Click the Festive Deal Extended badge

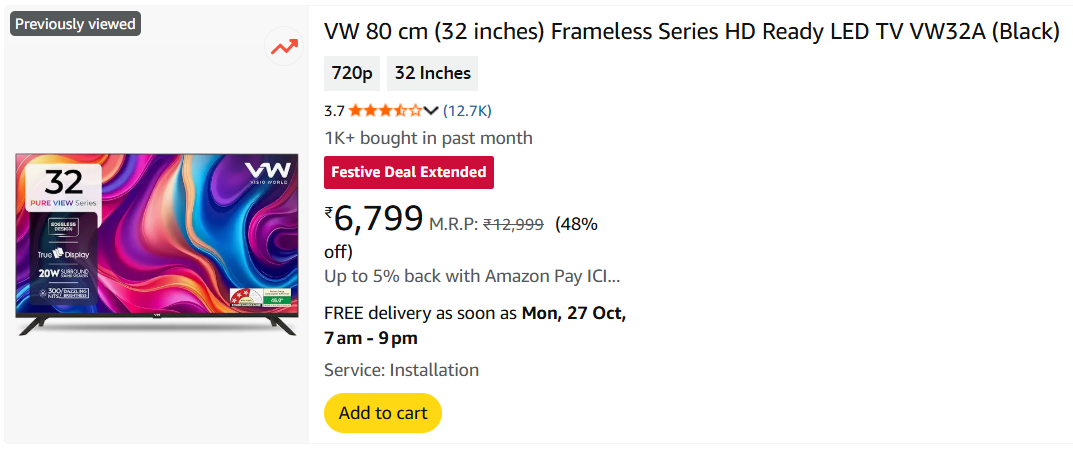pos(409,172)
